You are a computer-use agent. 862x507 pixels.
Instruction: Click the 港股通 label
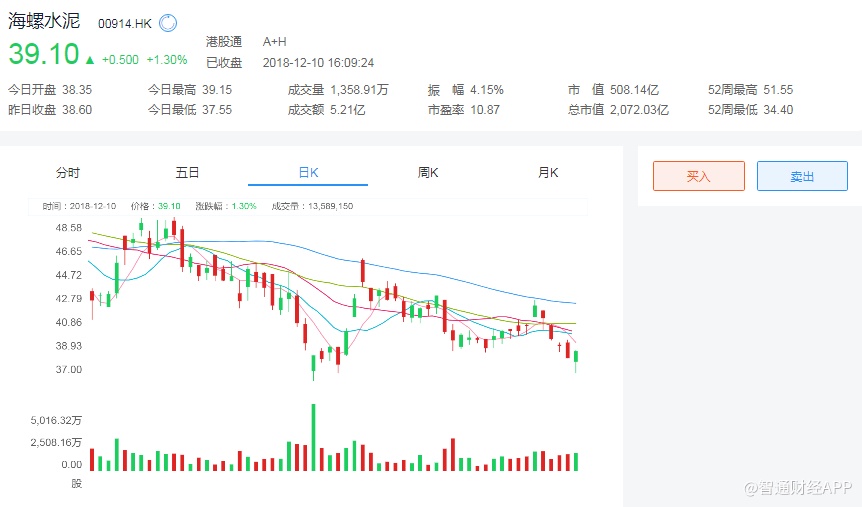coord(224,42)
